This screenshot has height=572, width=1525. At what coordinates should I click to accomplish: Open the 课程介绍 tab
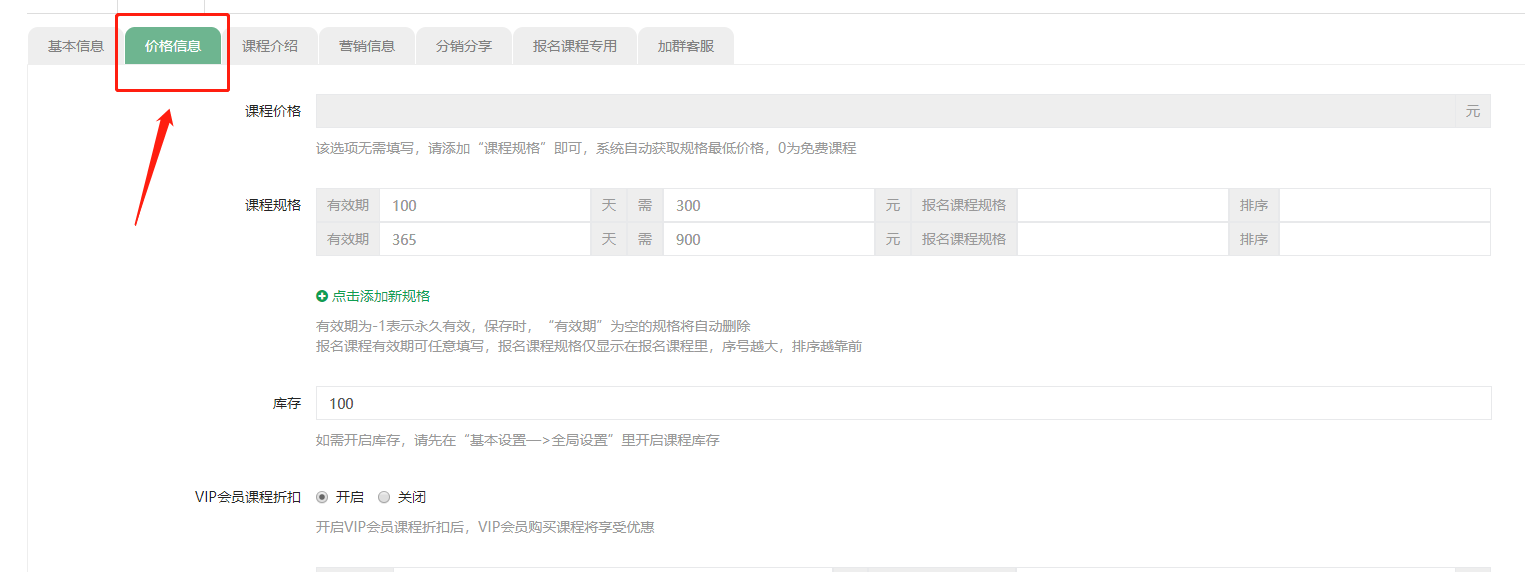[x=270, y=46]
